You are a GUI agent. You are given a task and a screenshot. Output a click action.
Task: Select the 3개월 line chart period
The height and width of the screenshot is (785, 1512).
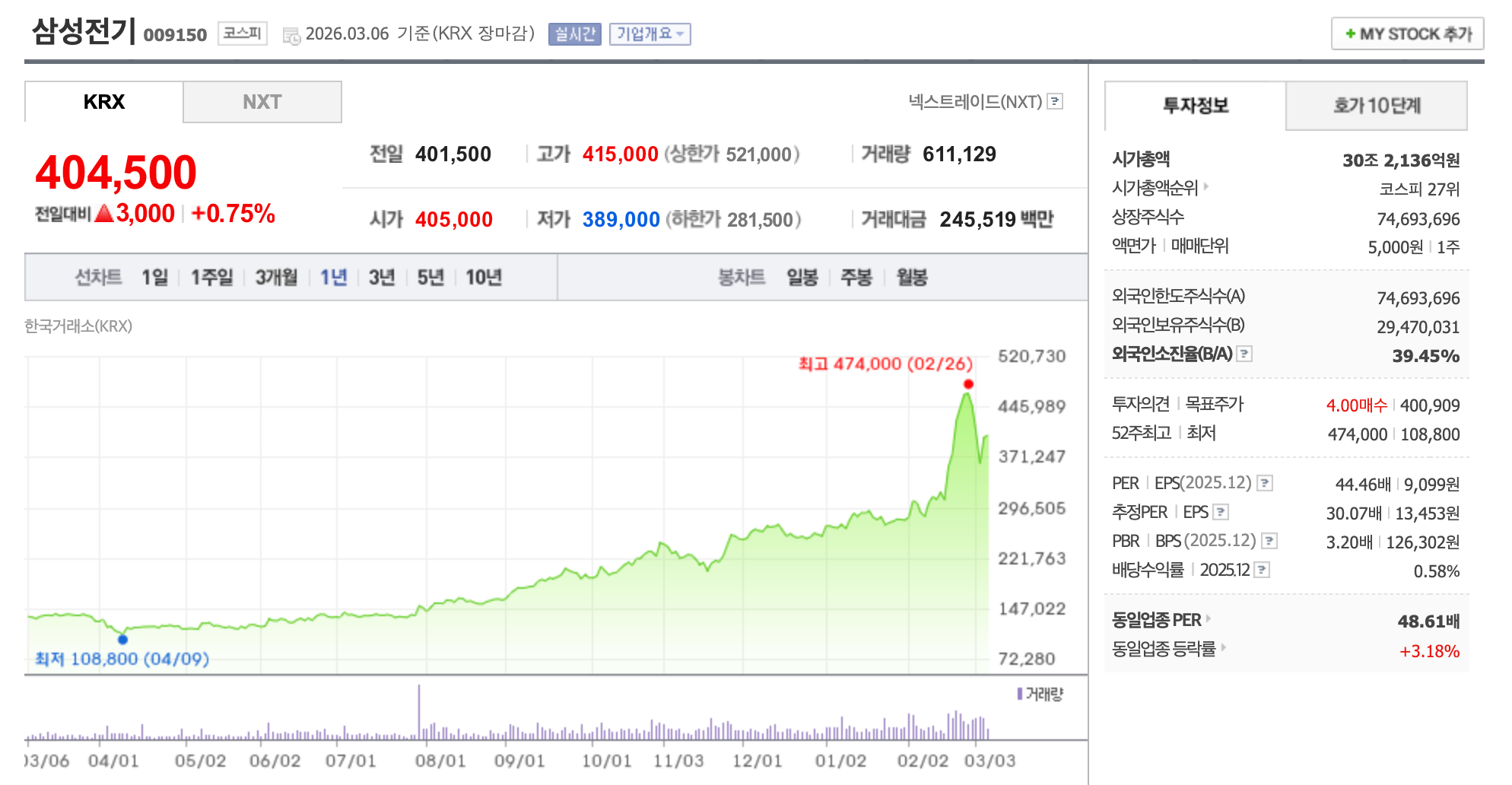tap(276, 277)
